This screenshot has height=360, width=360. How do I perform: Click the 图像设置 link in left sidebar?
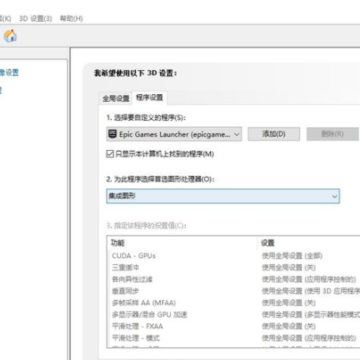click(x=9, y=72)
